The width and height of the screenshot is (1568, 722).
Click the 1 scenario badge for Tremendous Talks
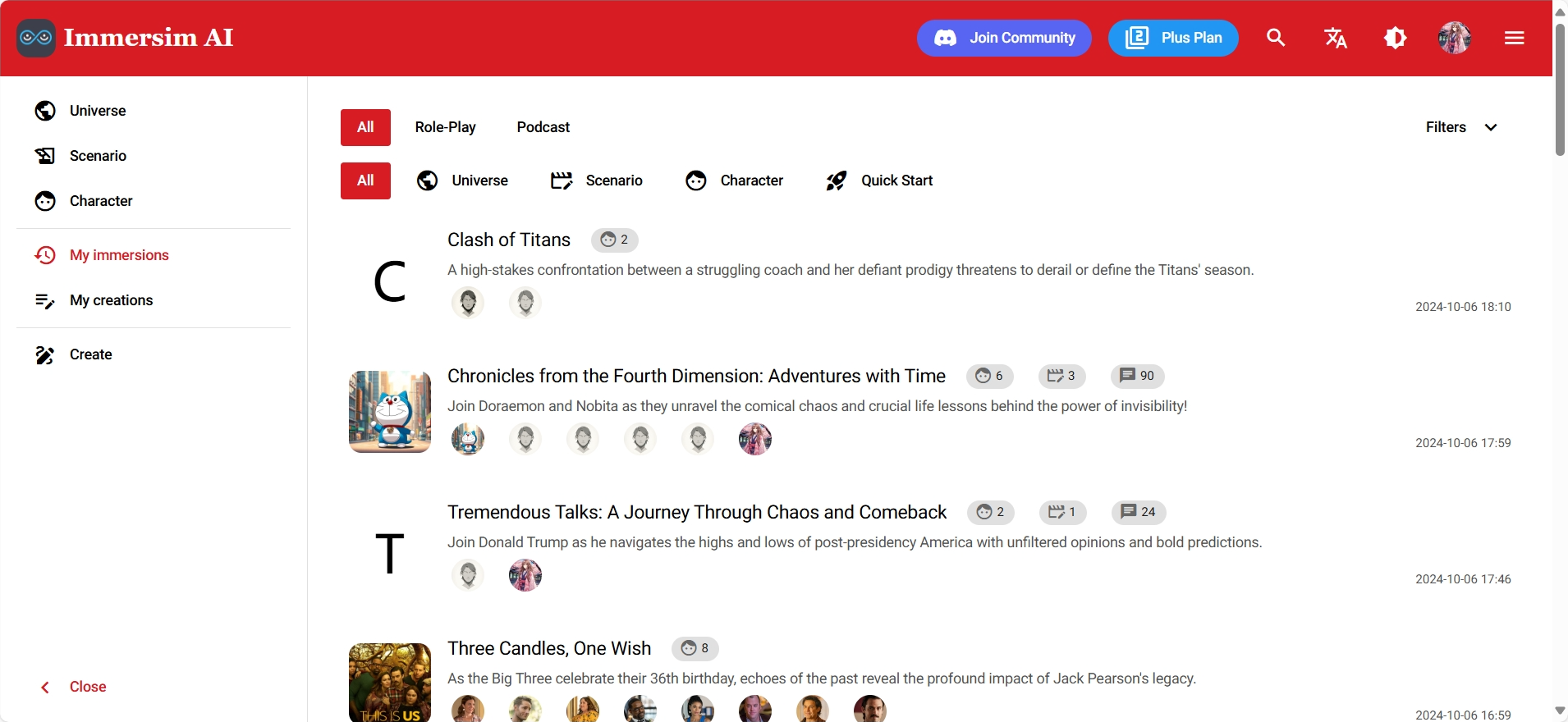pos(1063,512)
